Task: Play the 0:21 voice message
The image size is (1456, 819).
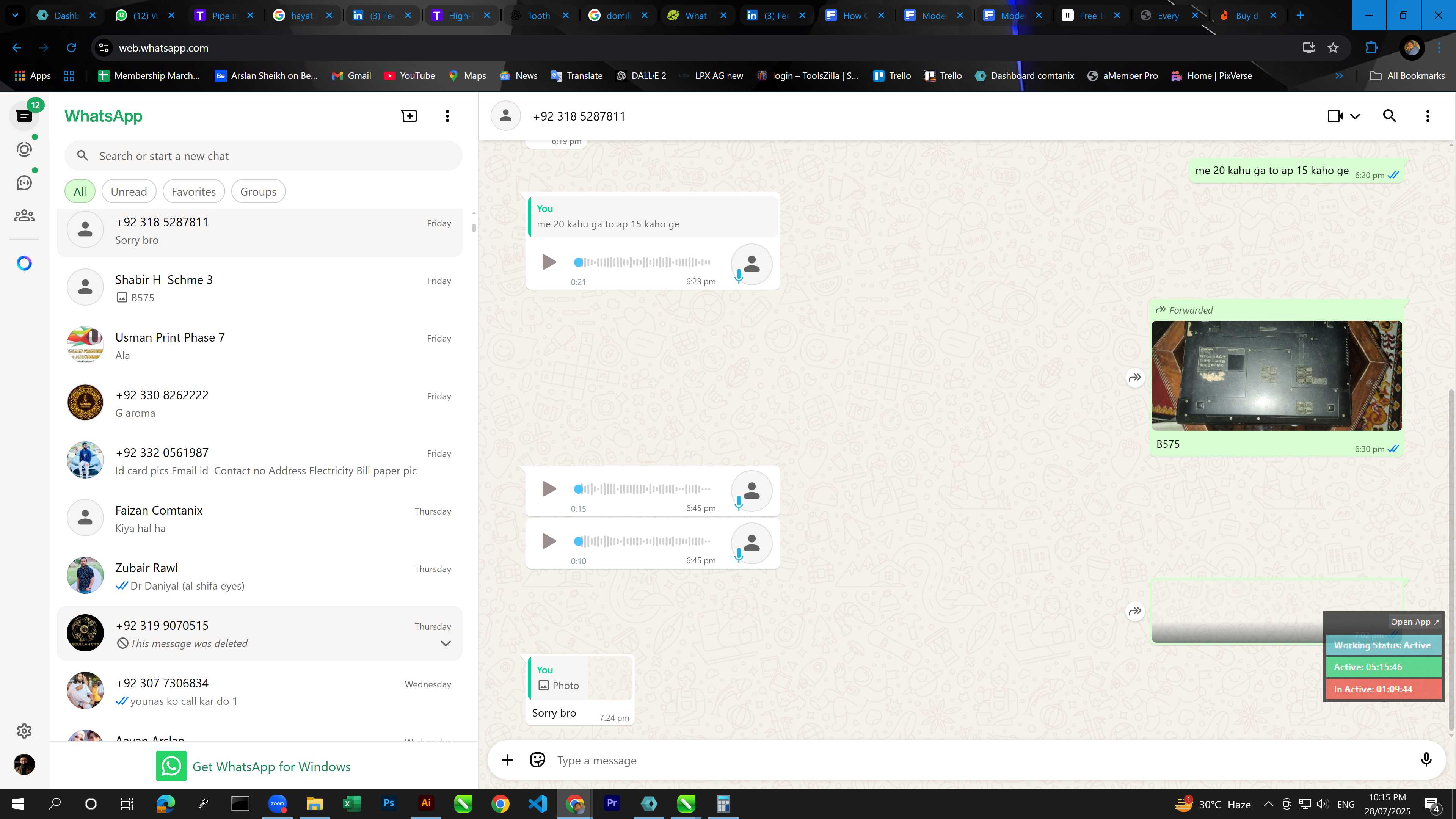Action: coord(549,262)
